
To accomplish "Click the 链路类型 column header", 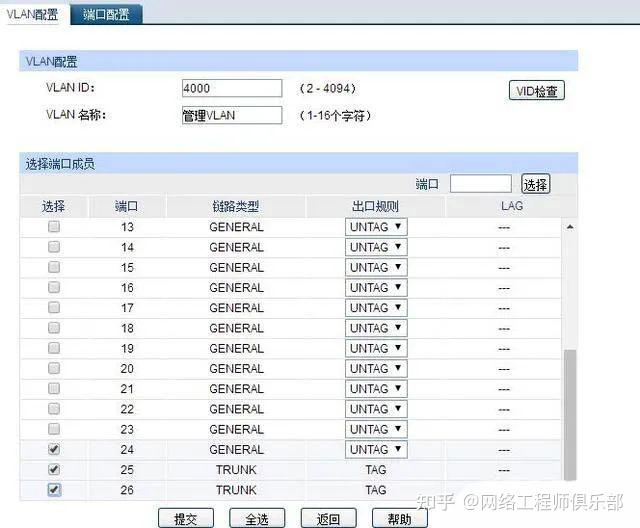I will pos(236,206).
